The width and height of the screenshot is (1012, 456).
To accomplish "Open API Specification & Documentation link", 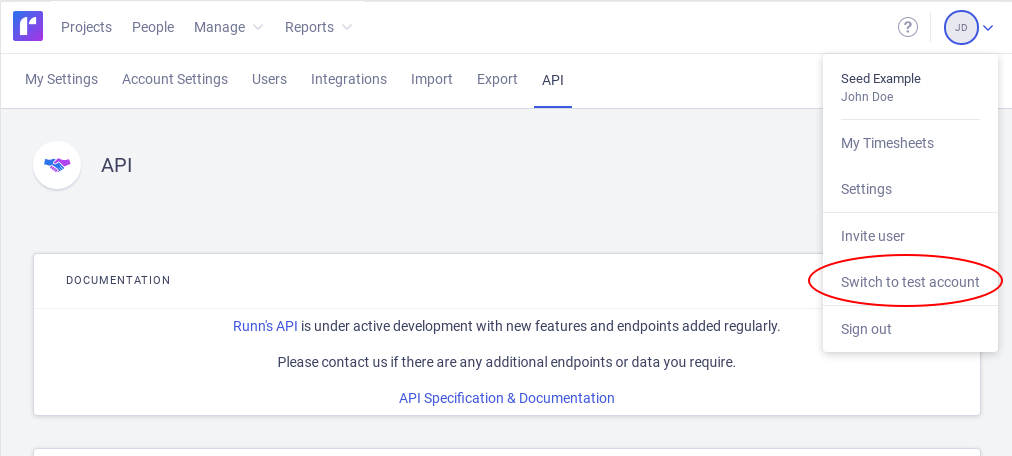I will click(507, 398).
